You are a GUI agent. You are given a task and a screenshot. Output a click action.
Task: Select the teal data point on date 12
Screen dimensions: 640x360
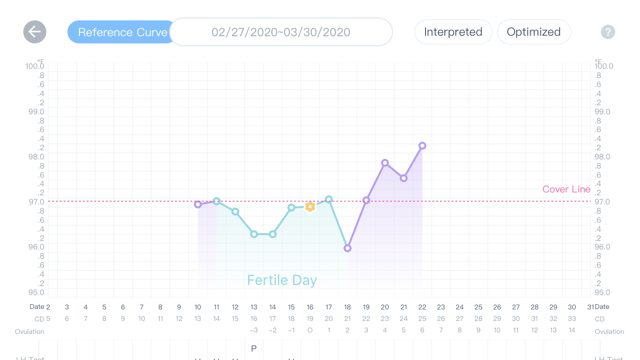coord(235,211)
